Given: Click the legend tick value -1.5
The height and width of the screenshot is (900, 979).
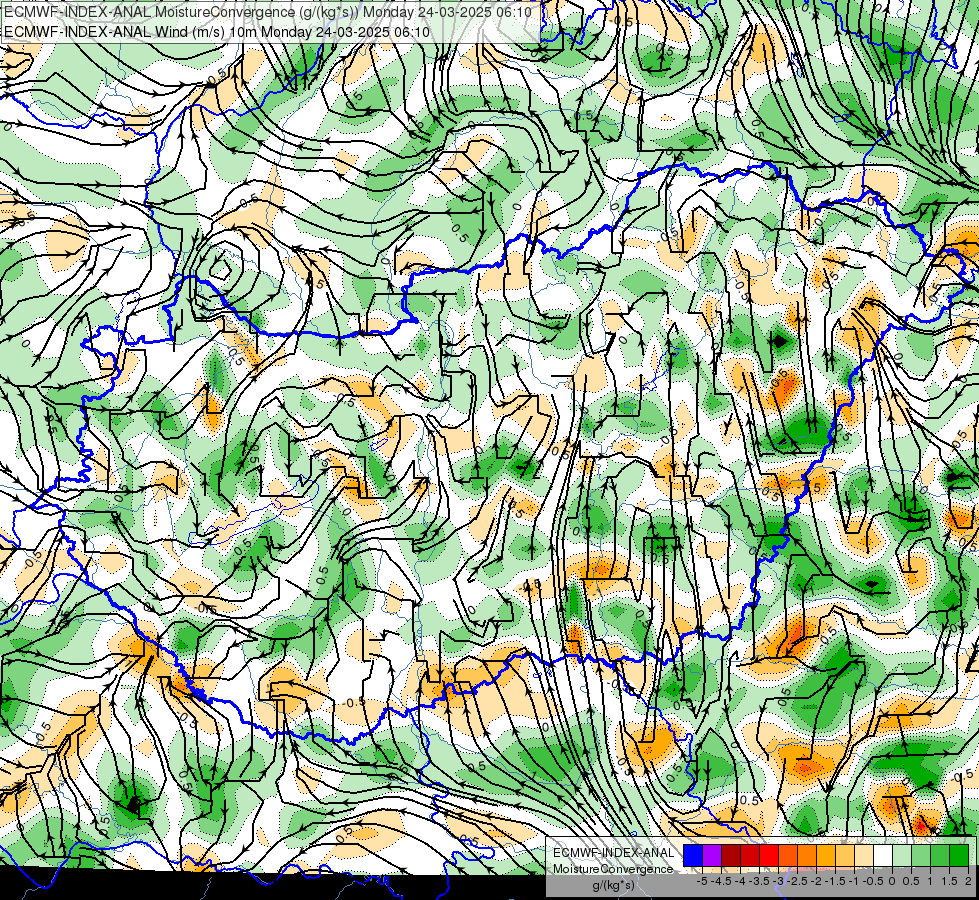Looking at the screenshot, I should (x=835, y=881).
